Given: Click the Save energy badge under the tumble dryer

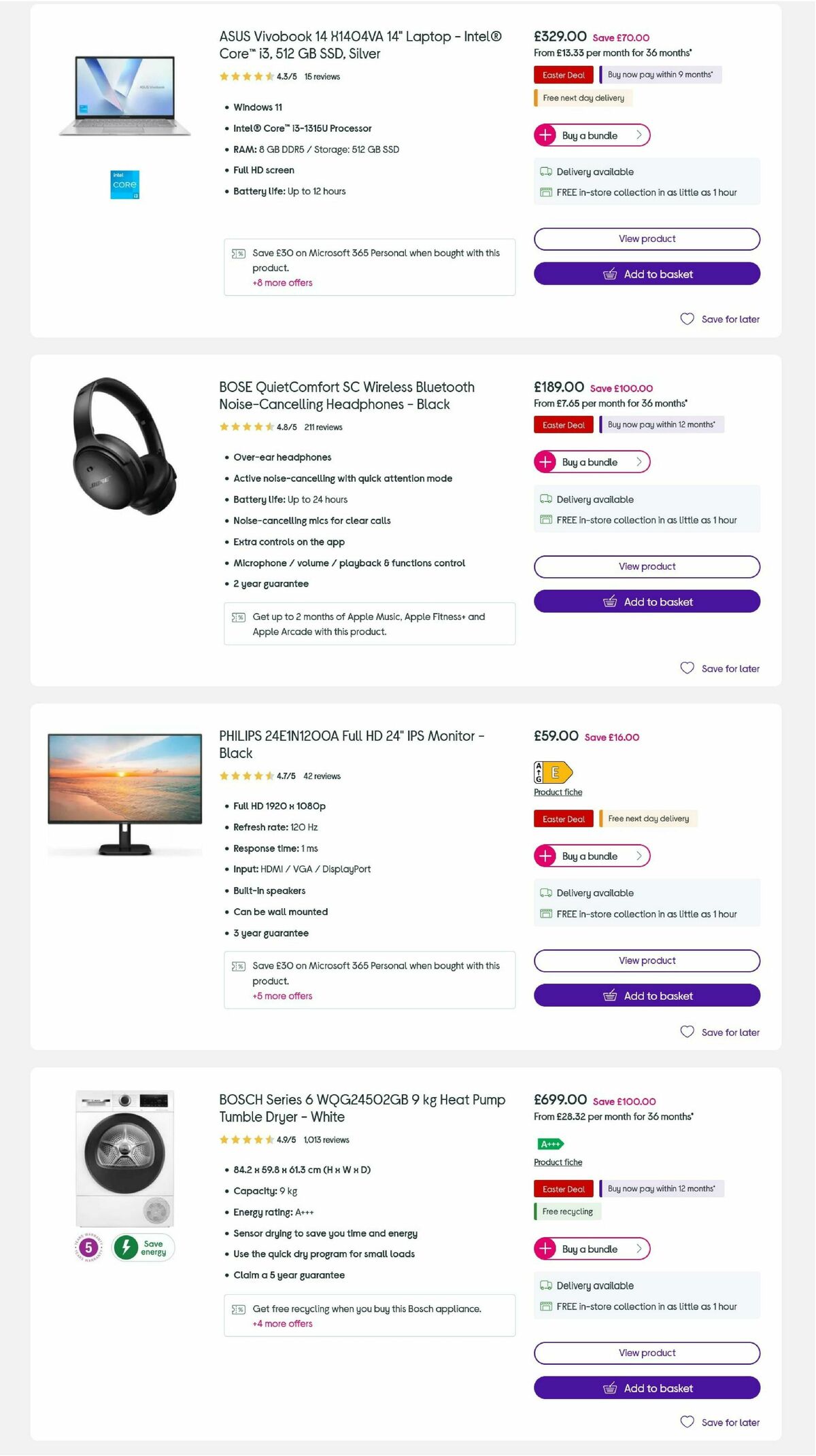Looking at the screenshot, I should [x=143, y=1248].
